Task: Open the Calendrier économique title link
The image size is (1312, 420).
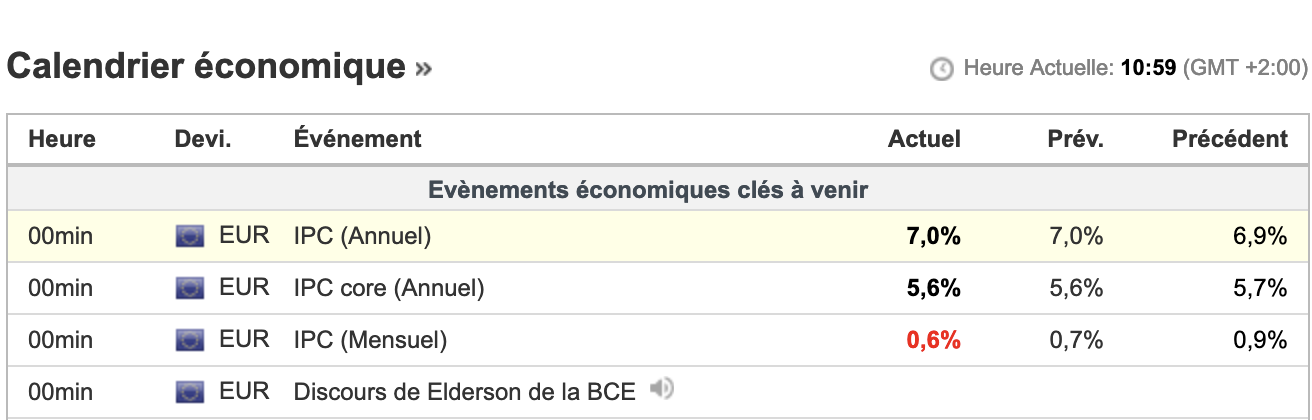Action: click(x=205, y=66)
